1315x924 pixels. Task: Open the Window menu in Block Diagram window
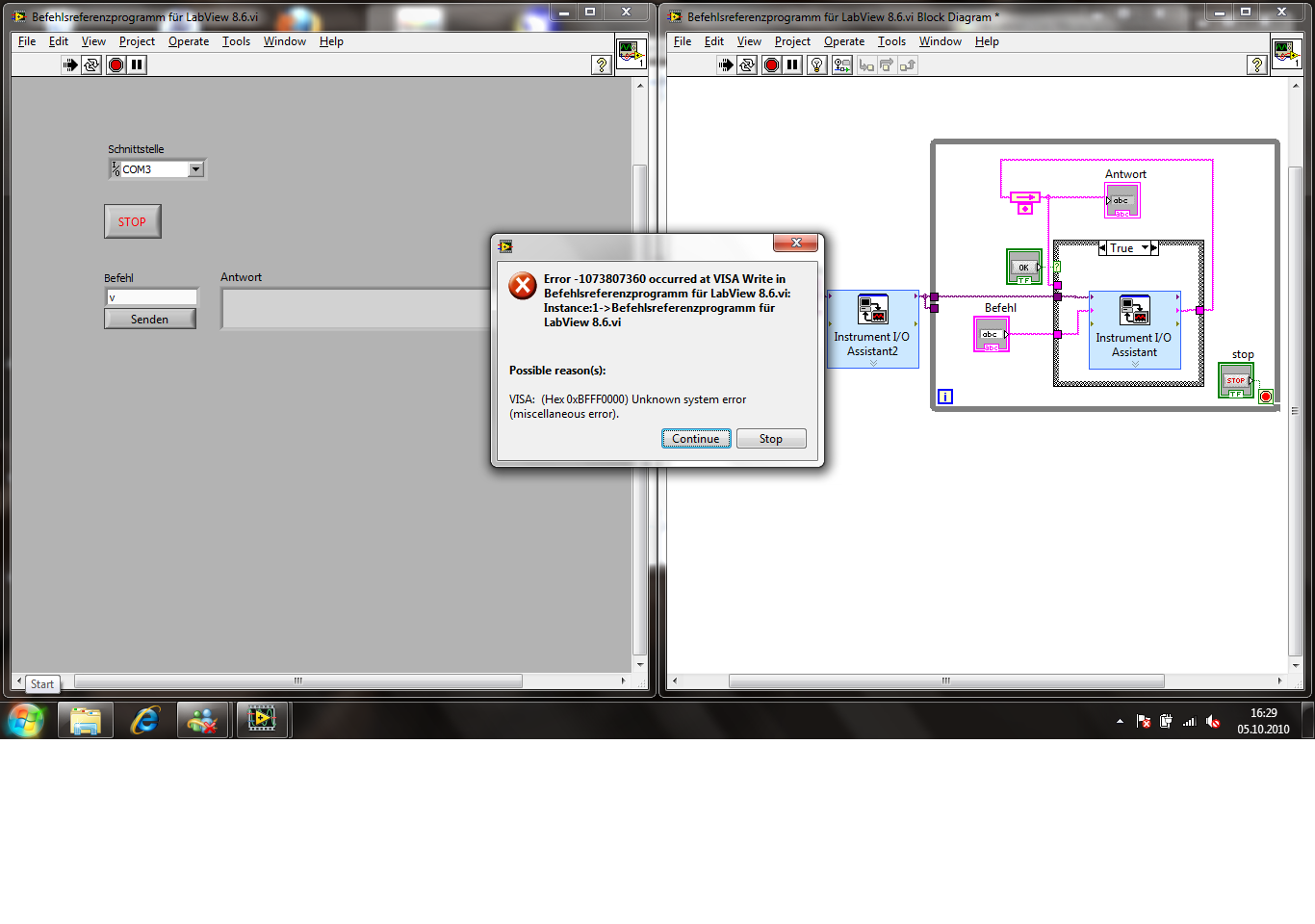click(941, 41)
